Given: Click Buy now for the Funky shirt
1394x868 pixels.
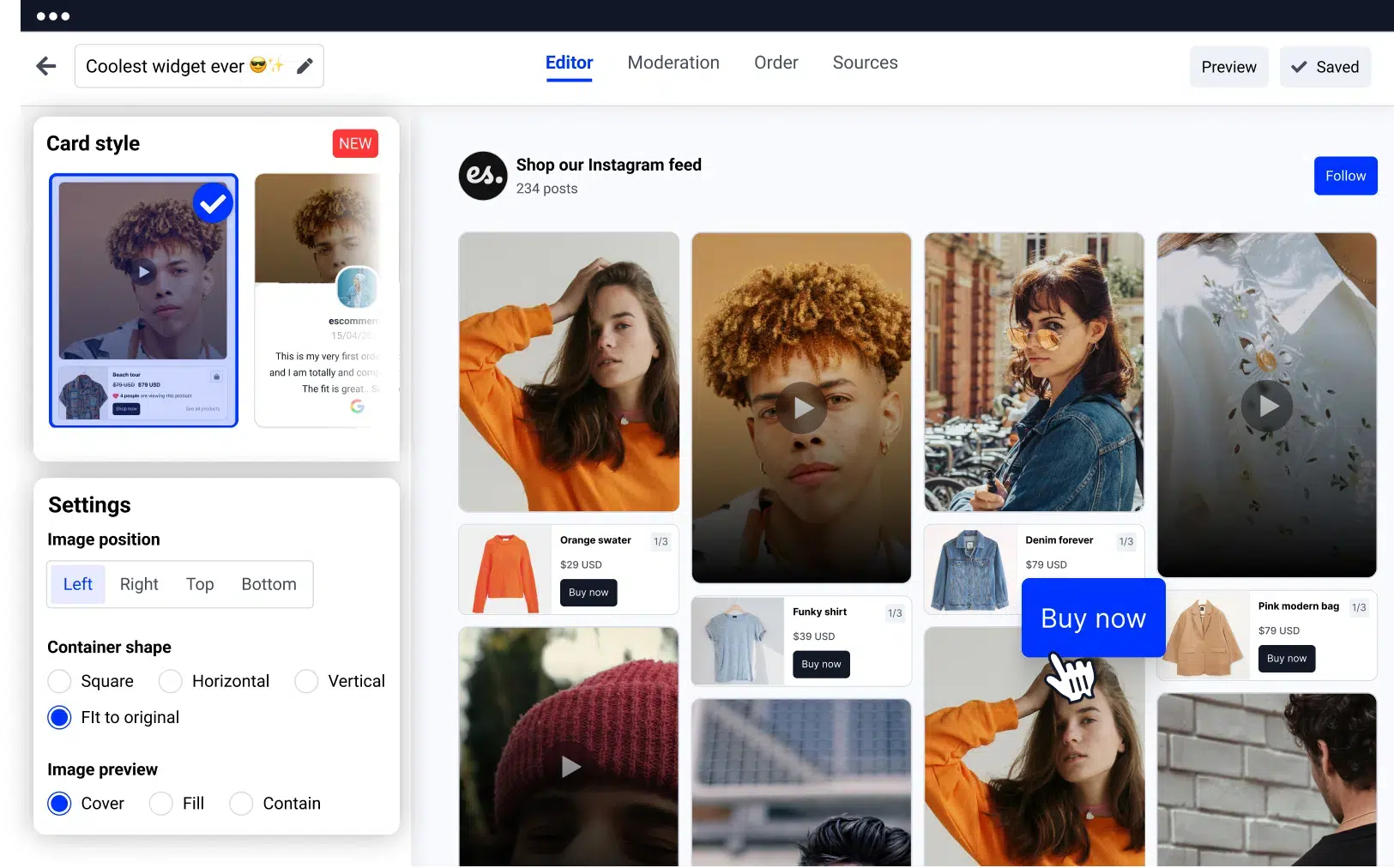Looking at the screenshot, I should 820,664.
